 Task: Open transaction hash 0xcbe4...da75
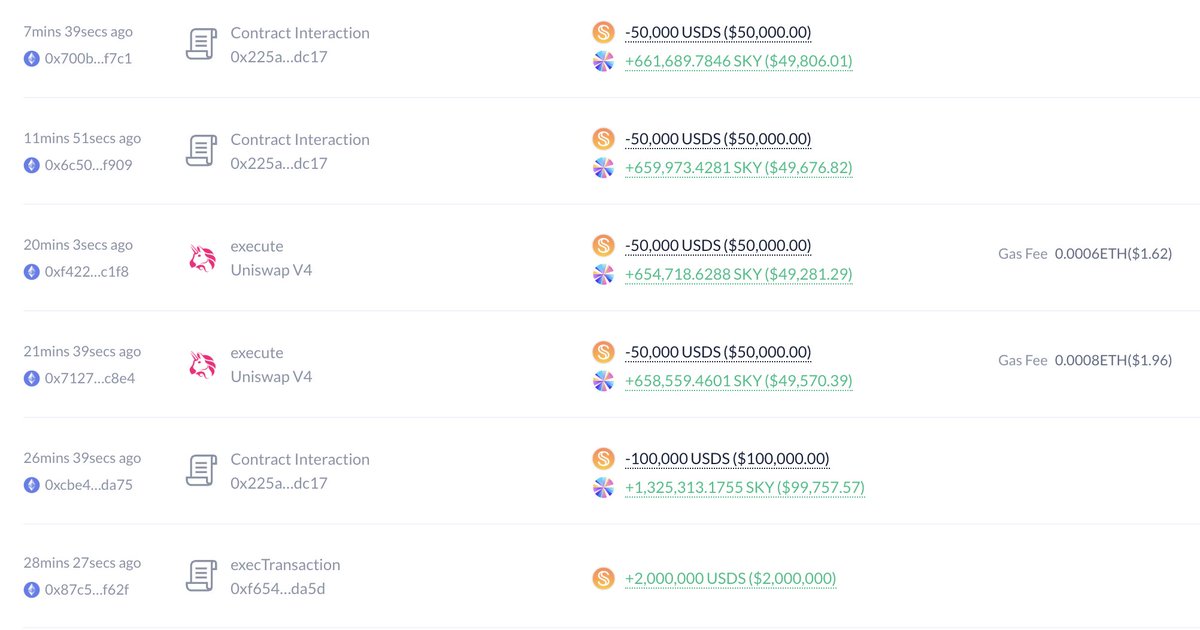[89, 485]
